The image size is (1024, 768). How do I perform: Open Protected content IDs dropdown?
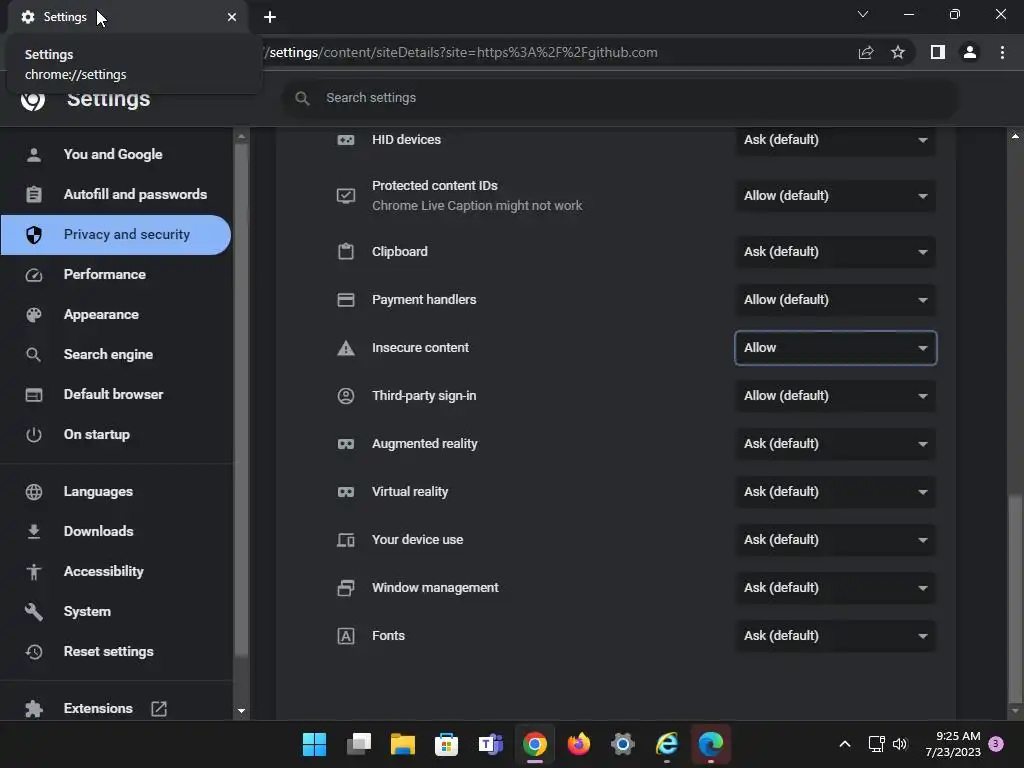pyautogui.click(x=835, y=195)
